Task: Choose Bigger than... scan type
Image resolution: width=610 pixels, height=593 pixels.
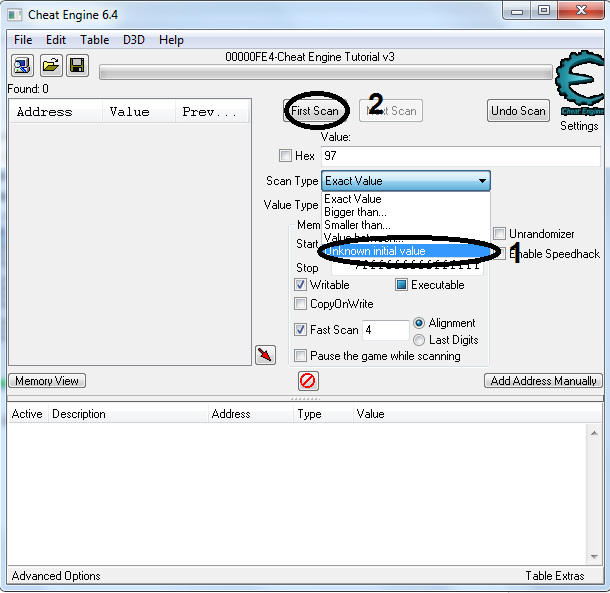Action: pyautogui.click(x=405, y=212)
